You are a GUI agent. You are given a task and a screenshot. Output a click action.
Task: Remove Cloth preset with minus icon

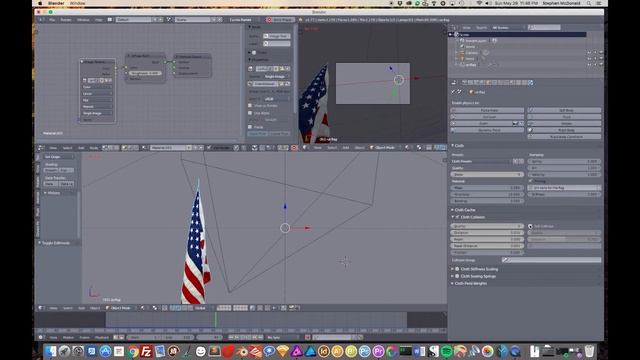pyautogui.click(x=521, y=161)
